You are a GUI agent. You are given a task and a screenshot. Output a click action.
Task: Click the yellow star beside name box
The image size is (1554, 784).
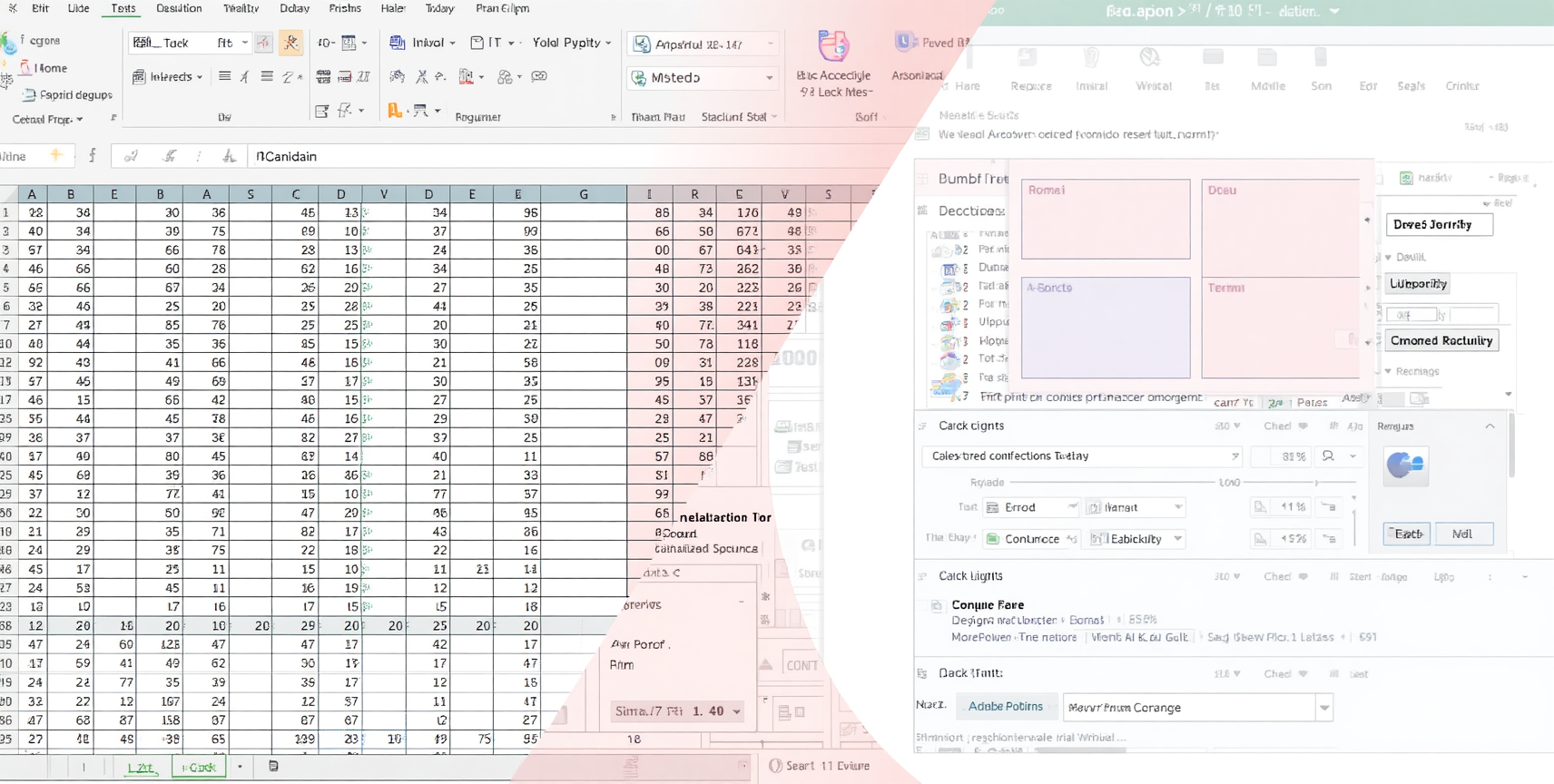pos(56,155)
